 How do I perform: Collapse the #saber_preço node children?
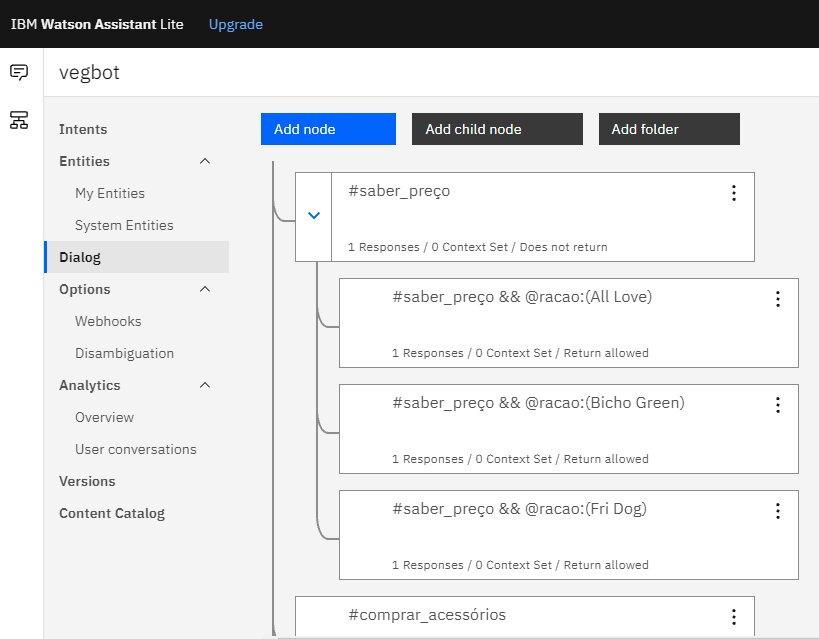[314, 215]
